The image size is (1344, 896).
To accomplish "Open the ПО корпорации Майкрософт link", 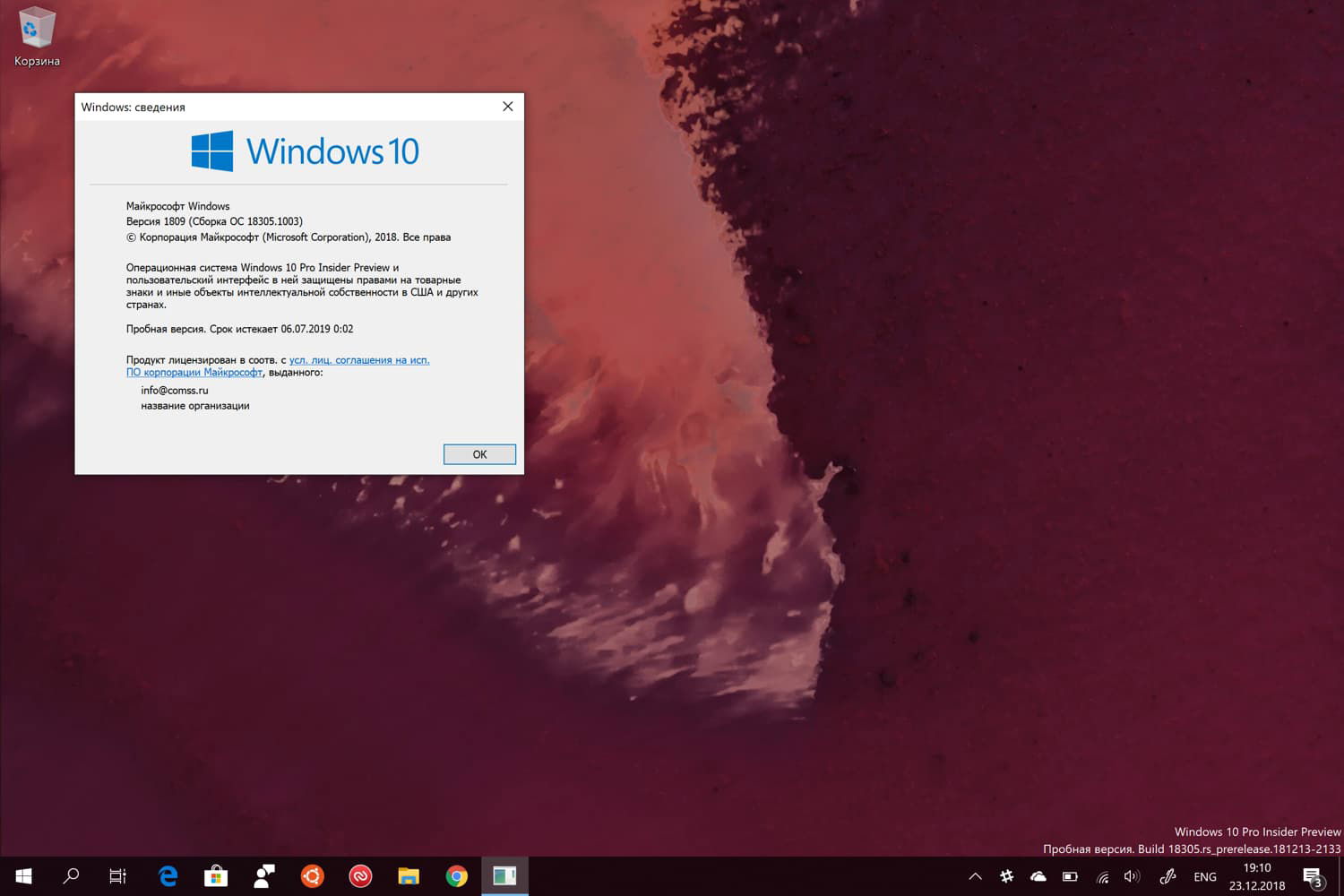I will [x=194, y=372].
